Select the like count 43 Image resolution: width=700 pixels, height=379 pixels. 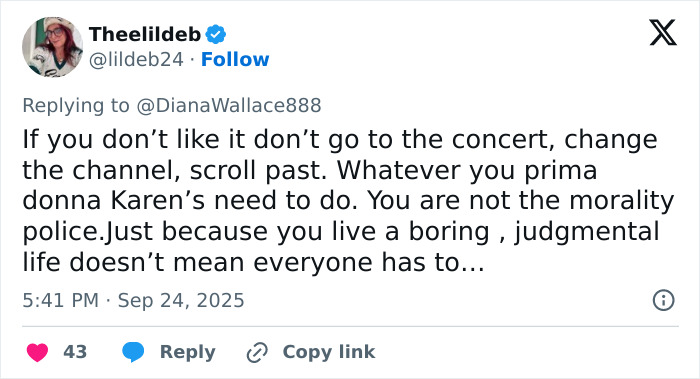click(x=75, y=352)
